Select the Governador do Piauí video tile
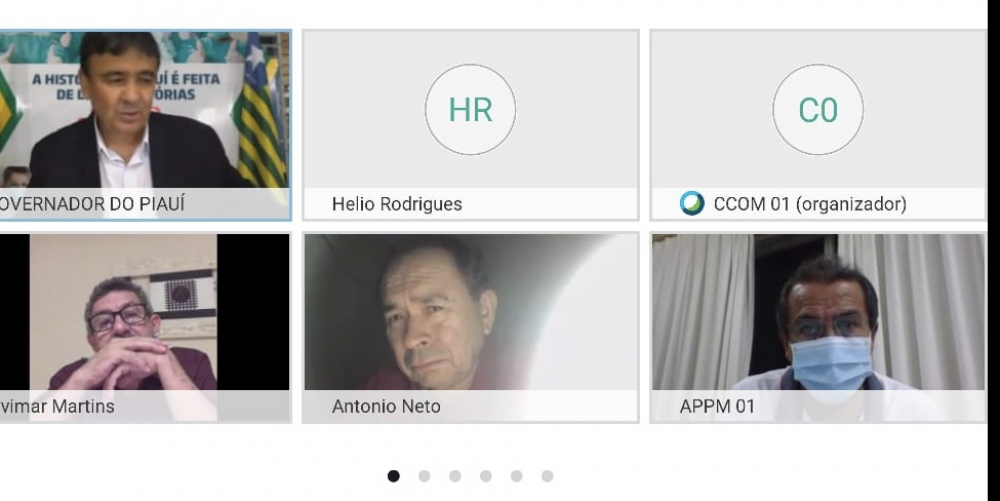The image size is (1000, 501). tap(145, 110)
